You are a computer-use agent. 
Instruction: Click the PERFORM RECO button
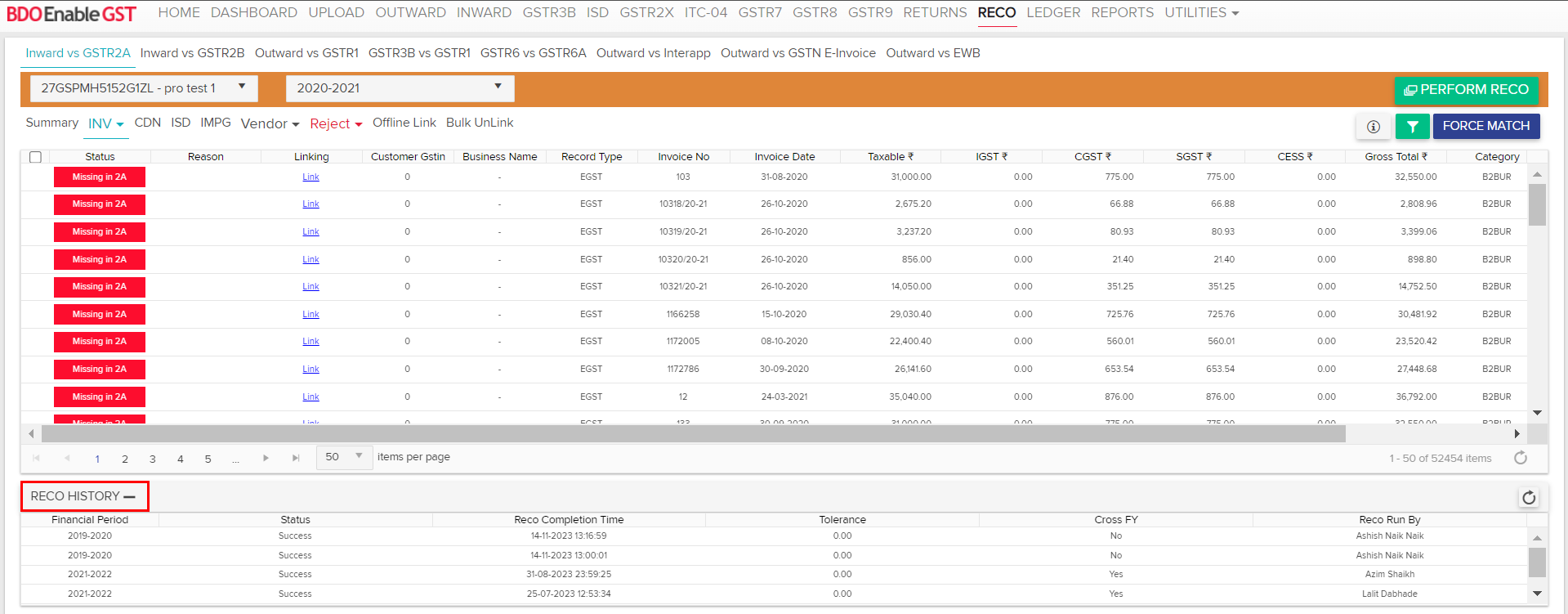pos(1466,90)
